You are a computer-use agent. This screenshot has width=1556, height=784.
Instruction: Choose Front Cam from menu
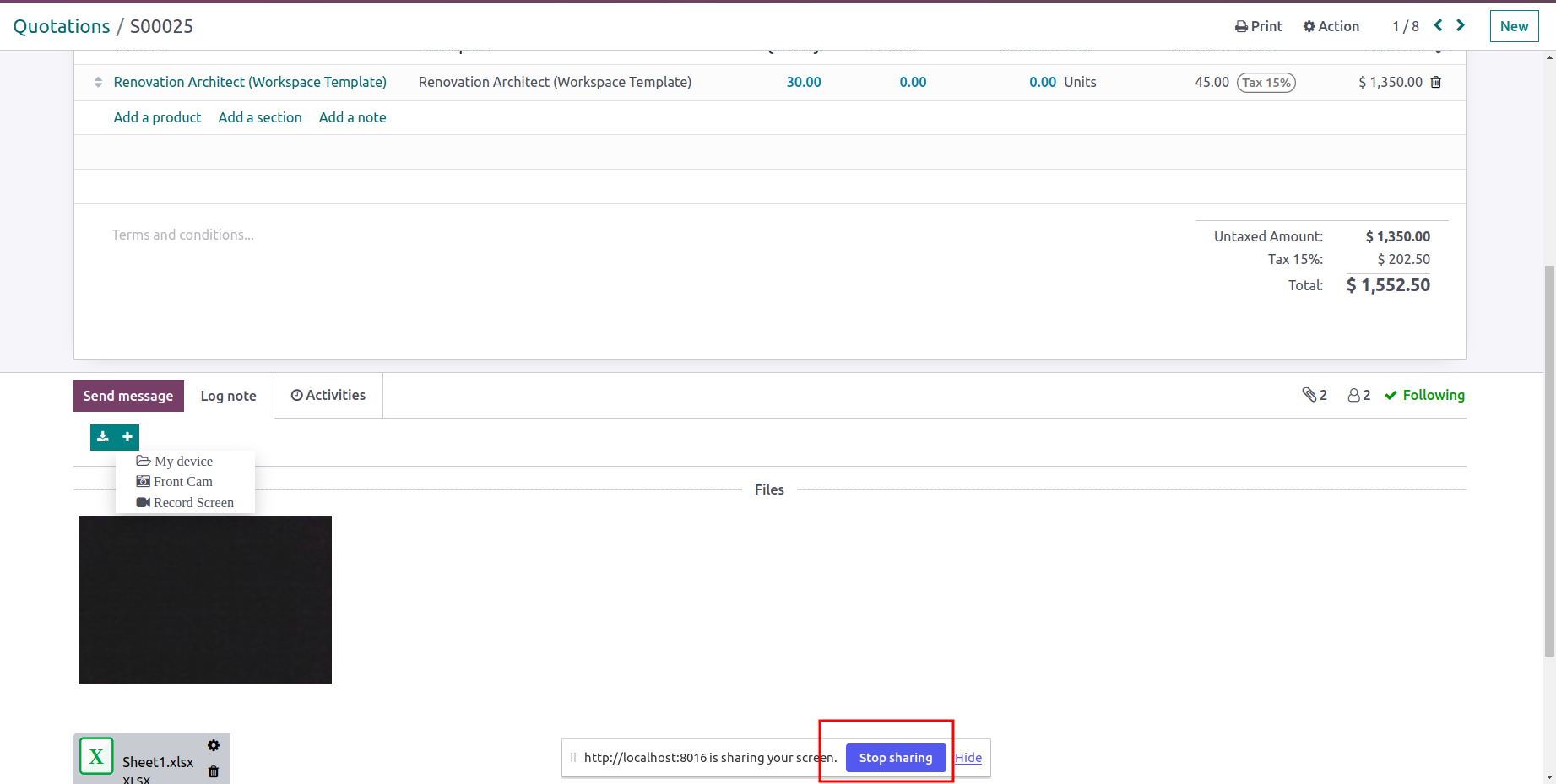175,481
